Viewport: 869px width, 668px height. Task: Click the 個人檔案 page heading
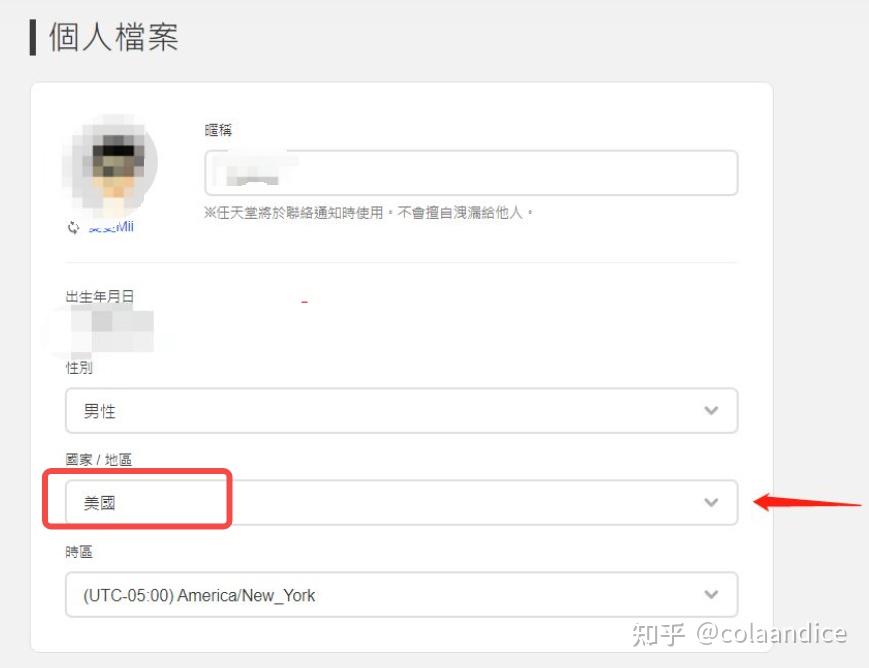[x=114, y=37]
